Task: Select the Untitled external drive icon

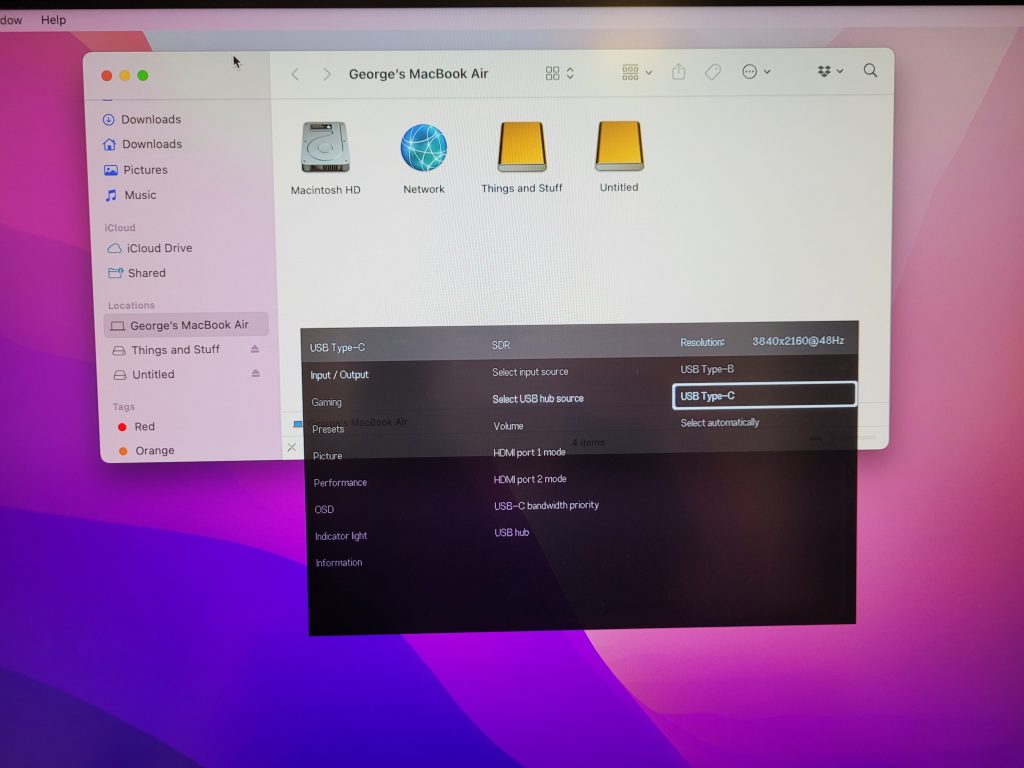Action: click(x=619, y=146)
